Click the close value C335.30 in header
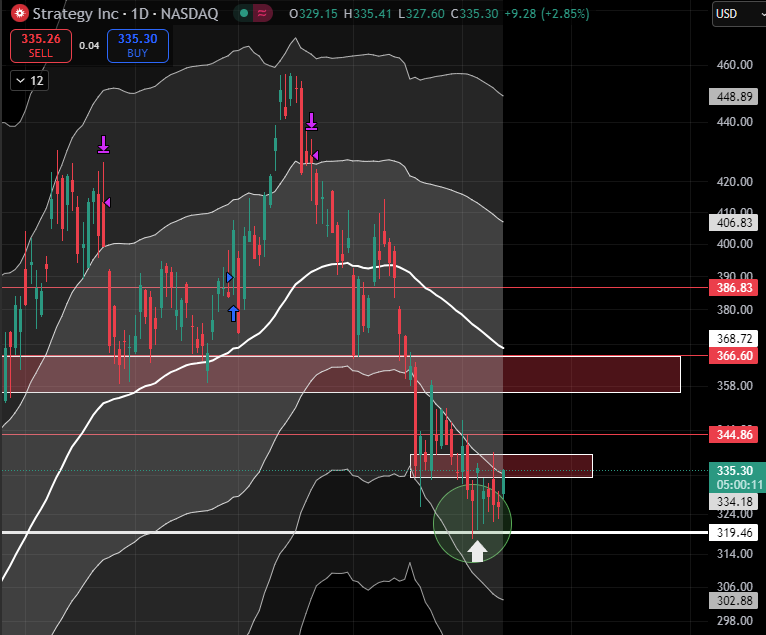This screenshot has height=635, width=766. coord(474,14)
